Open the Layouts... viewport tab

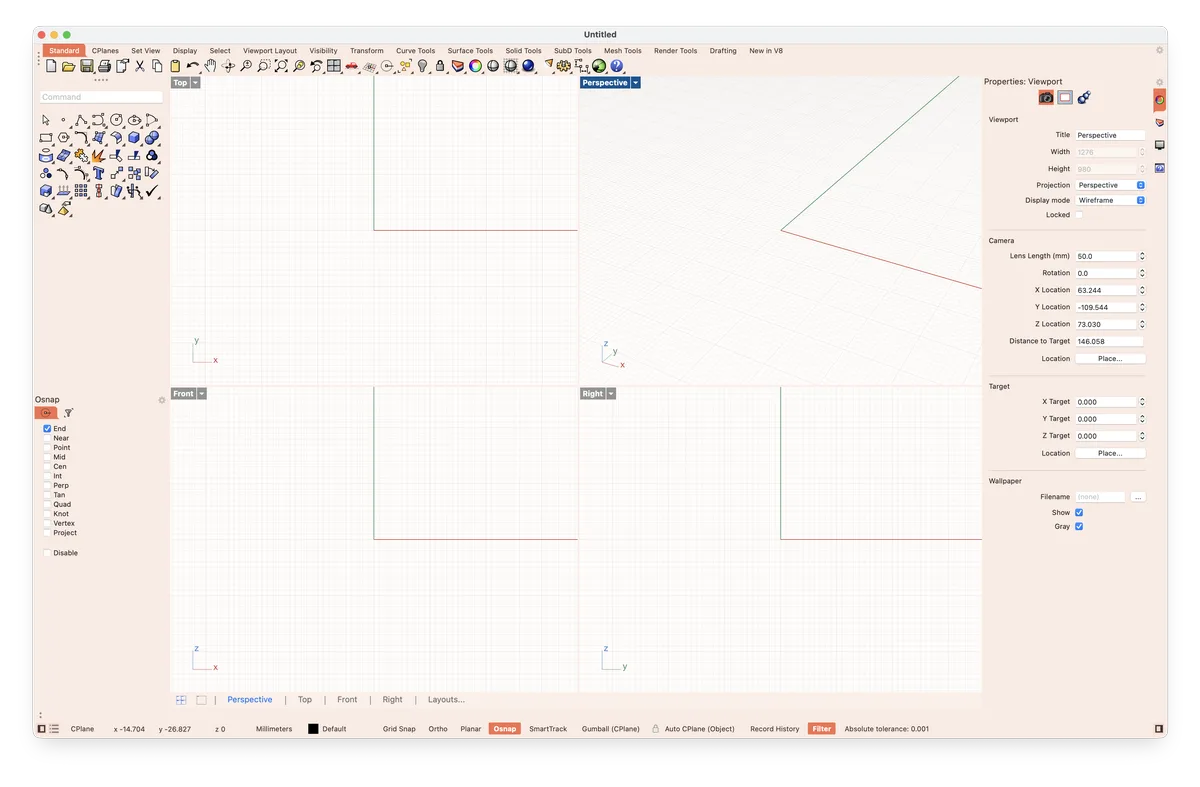[x=446, y=700]
